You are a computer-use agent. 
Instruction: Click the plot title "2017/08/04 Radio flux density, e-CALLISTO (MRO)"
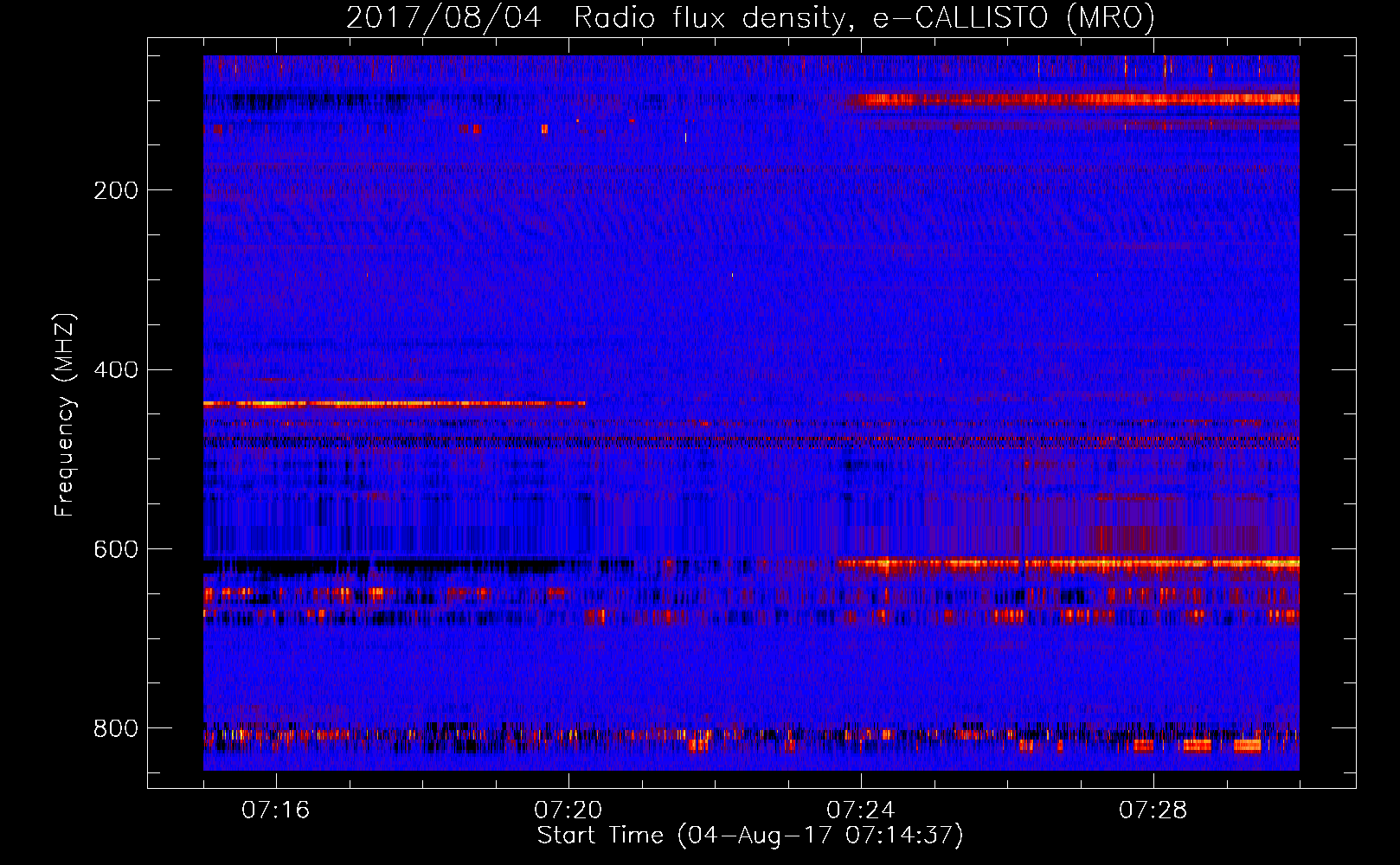pyautogui.click(x=750, y=17)
